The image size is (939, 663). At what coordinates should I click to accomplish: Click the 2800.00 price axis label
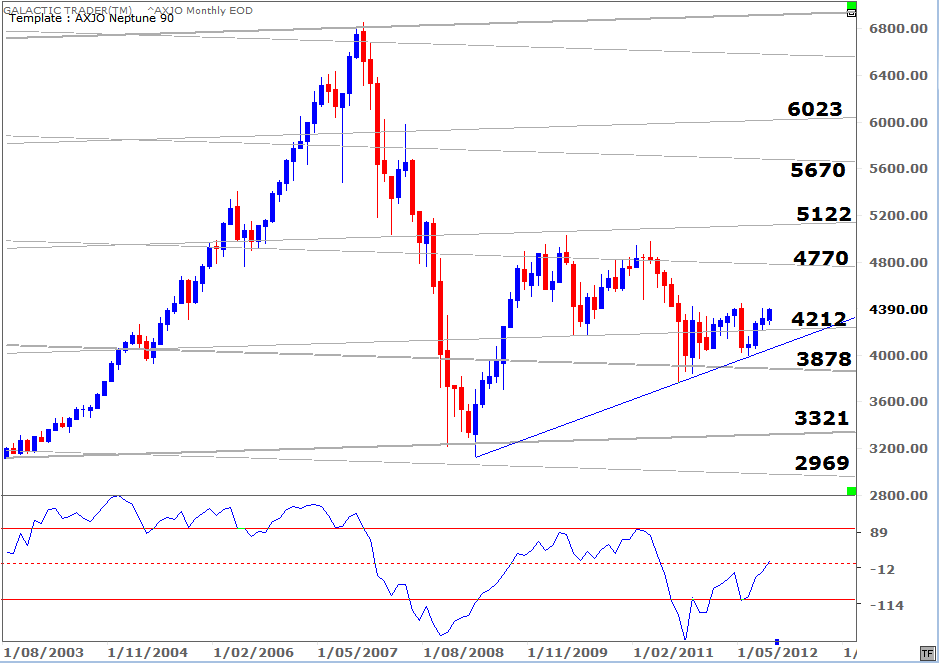click(898, 495)
